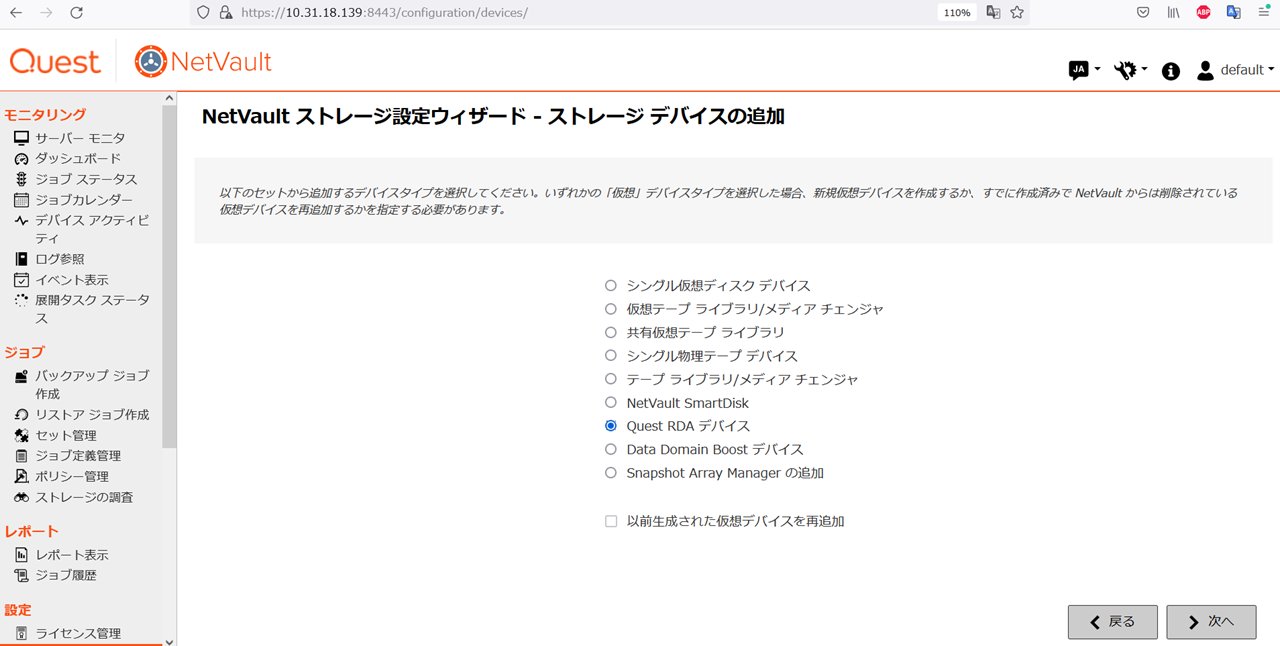Open ライセンス管理 from the sidebar
1280x646 pixels.
pyautogui.click(x=78, y=633)
